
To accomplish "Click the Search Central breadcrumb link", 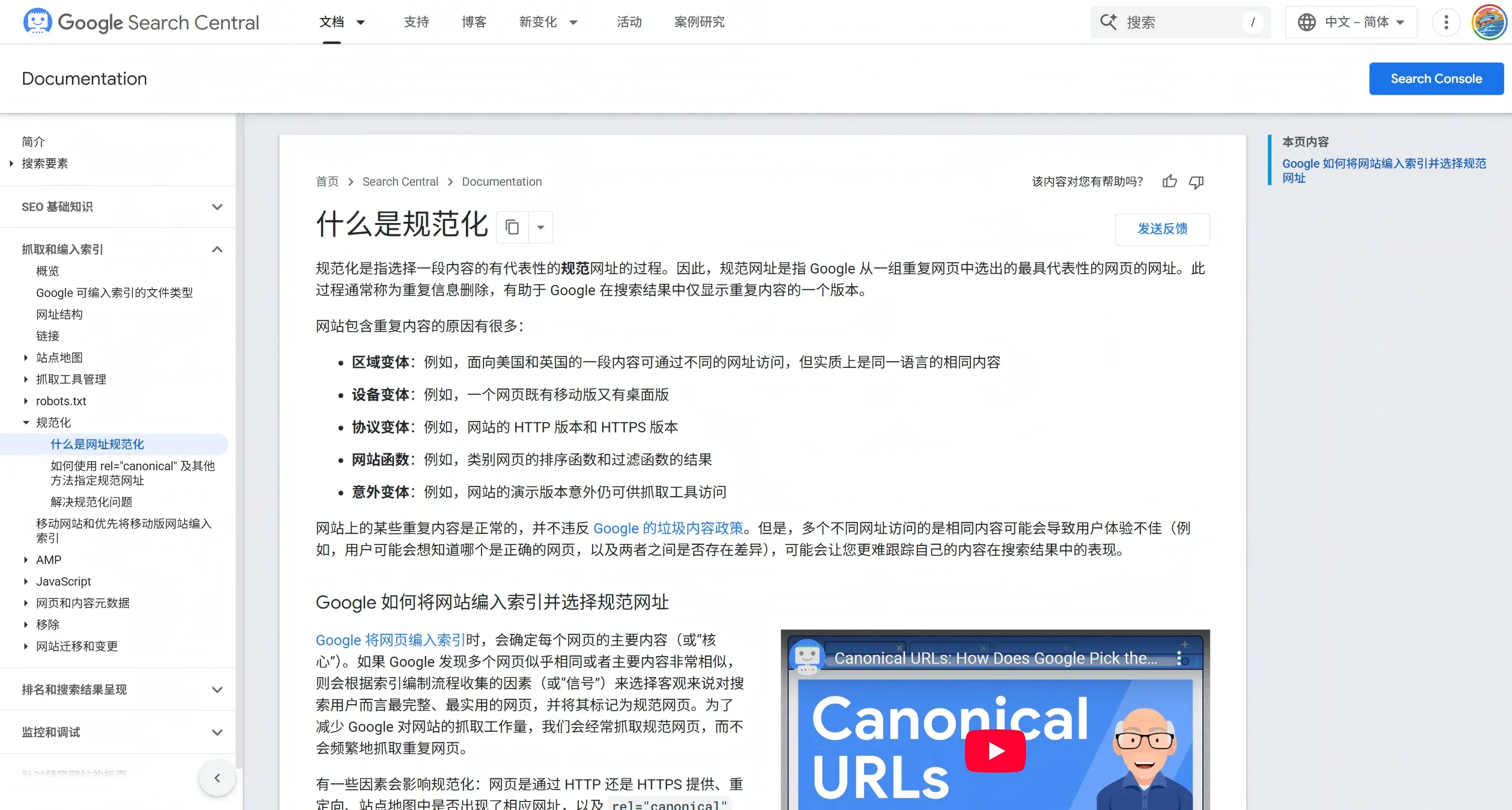I will point(400,181).
